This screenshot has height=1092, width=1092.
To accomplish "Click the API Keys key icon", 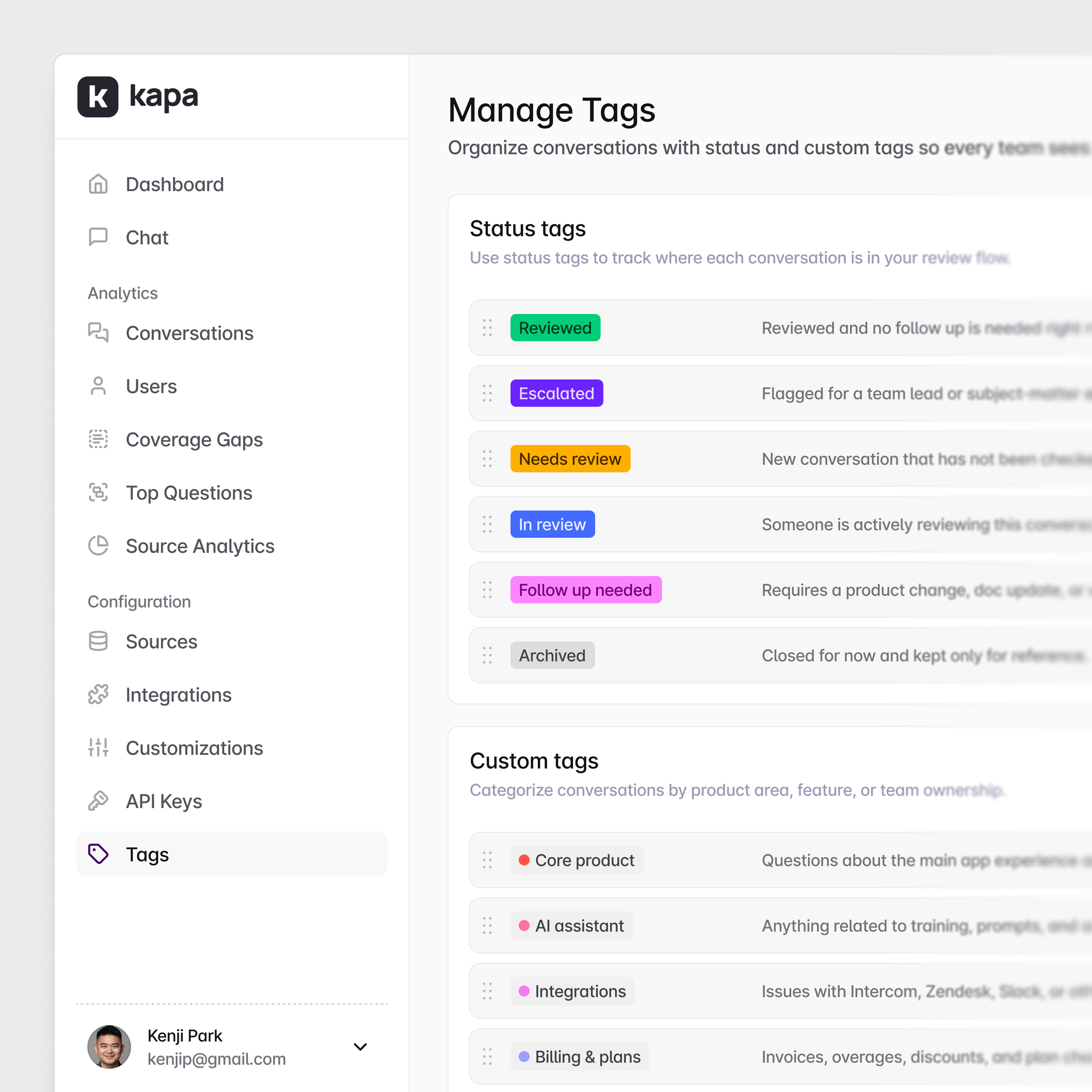I will tap(98, 801).
